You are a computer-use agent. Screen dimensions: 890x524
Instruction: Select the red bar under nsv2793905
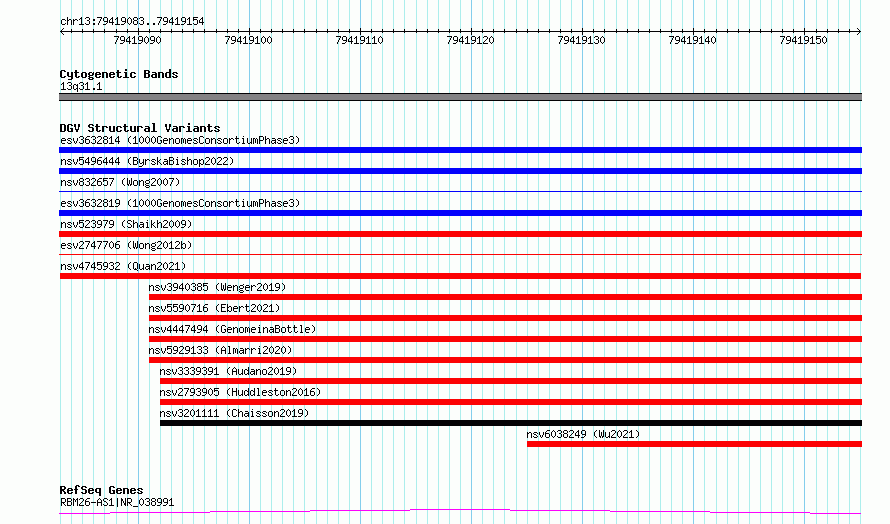click(x=511, y=403)
